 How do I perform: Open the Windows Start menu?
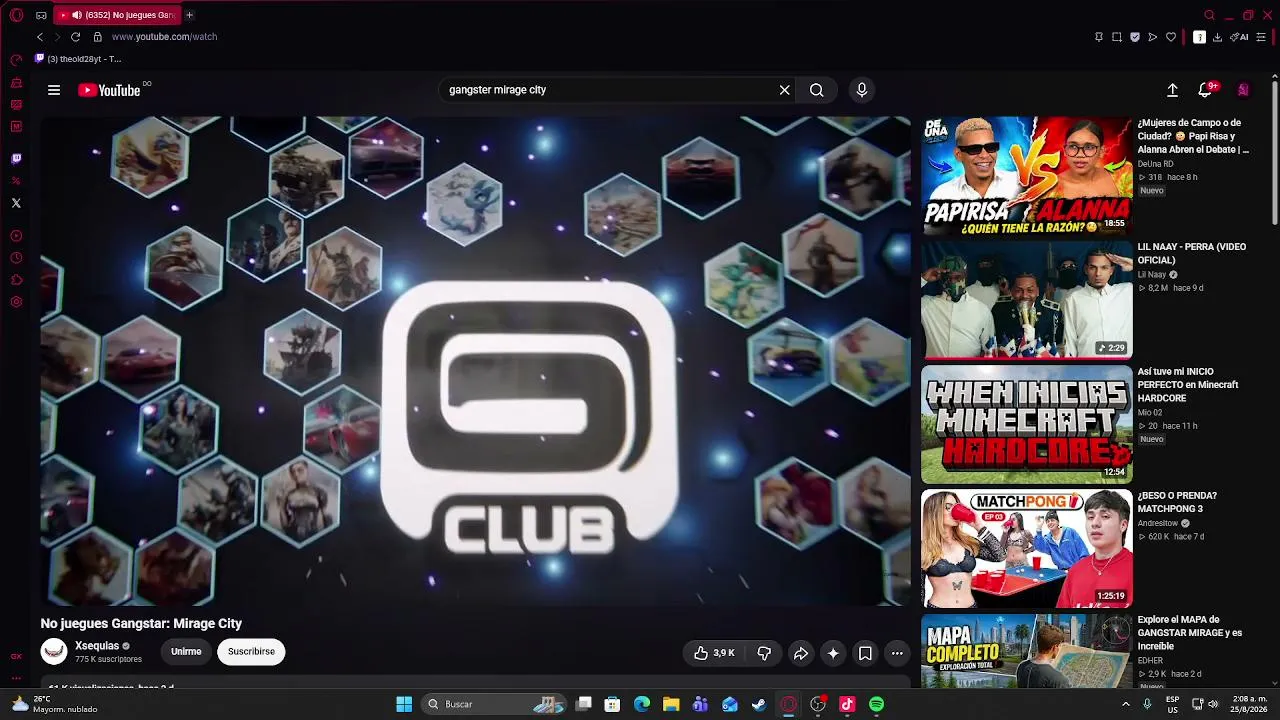(x=404, y=704)
